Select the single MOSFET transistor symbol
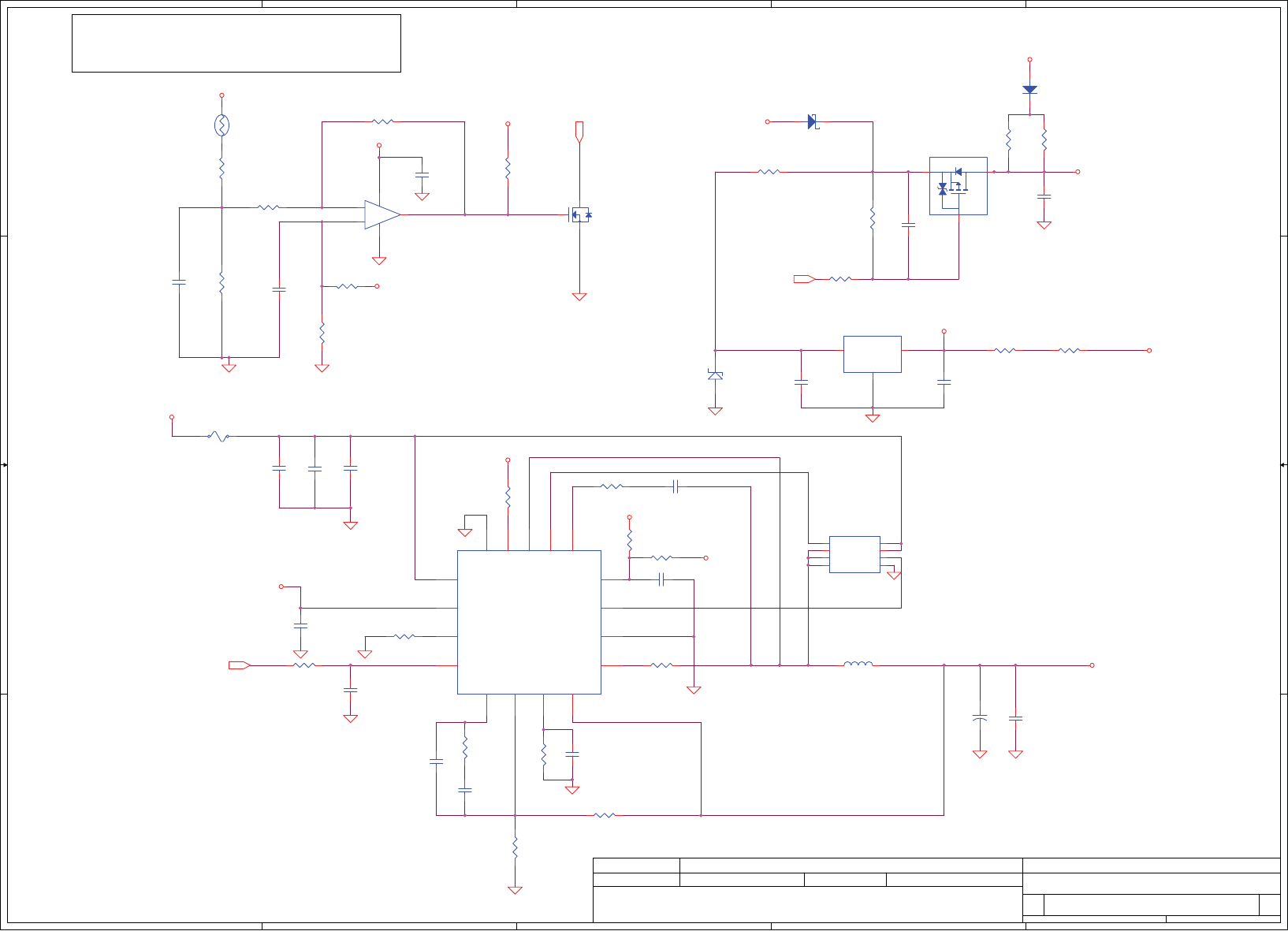The height and width of the screenshot is (931, 1288). 580,214
